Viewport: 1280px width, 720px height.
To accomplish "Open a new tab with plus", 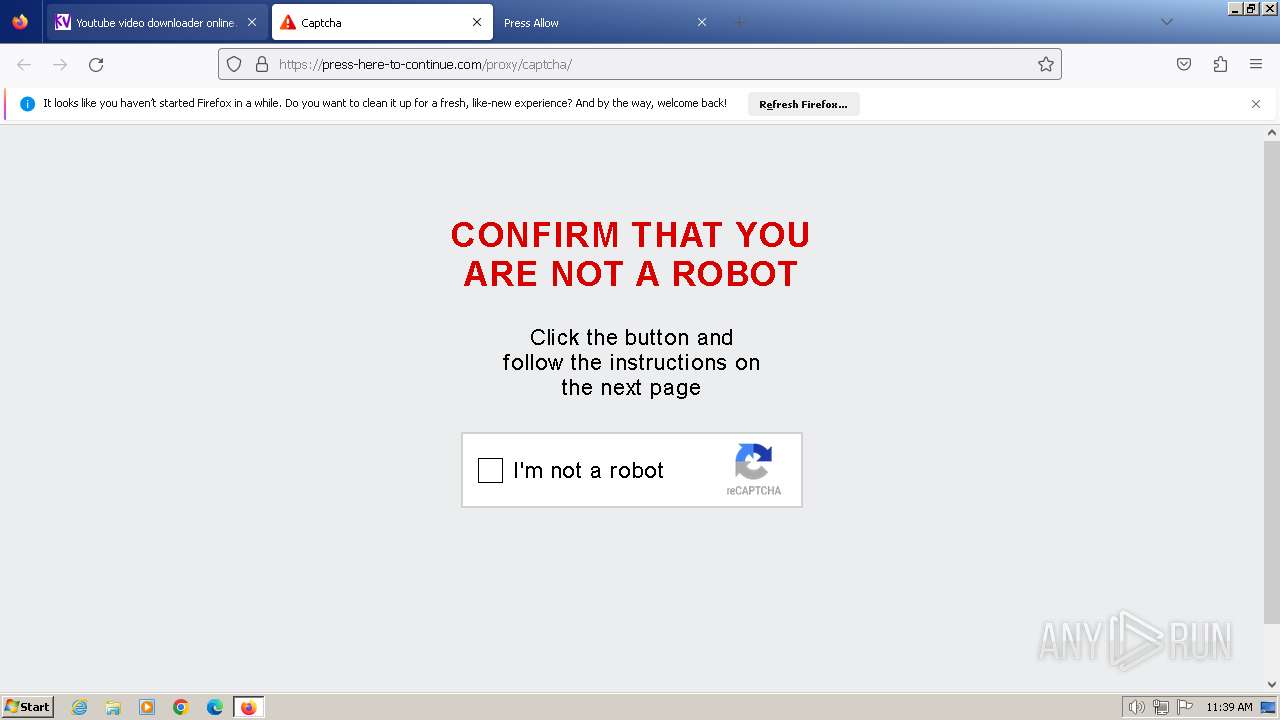I will click(740, 22).
